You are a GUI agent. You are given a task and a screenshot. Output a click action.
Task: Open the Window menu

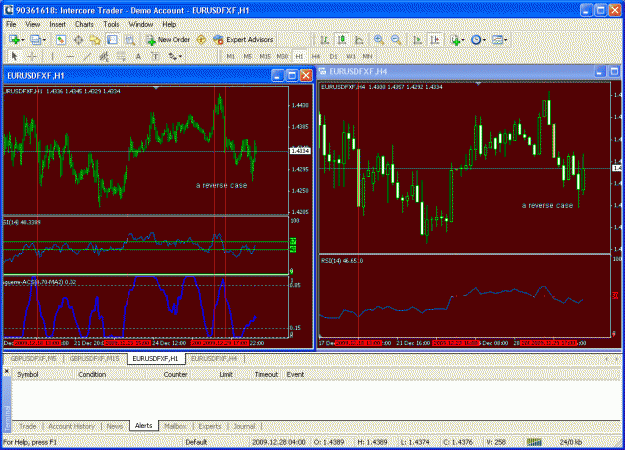point(141,24)
